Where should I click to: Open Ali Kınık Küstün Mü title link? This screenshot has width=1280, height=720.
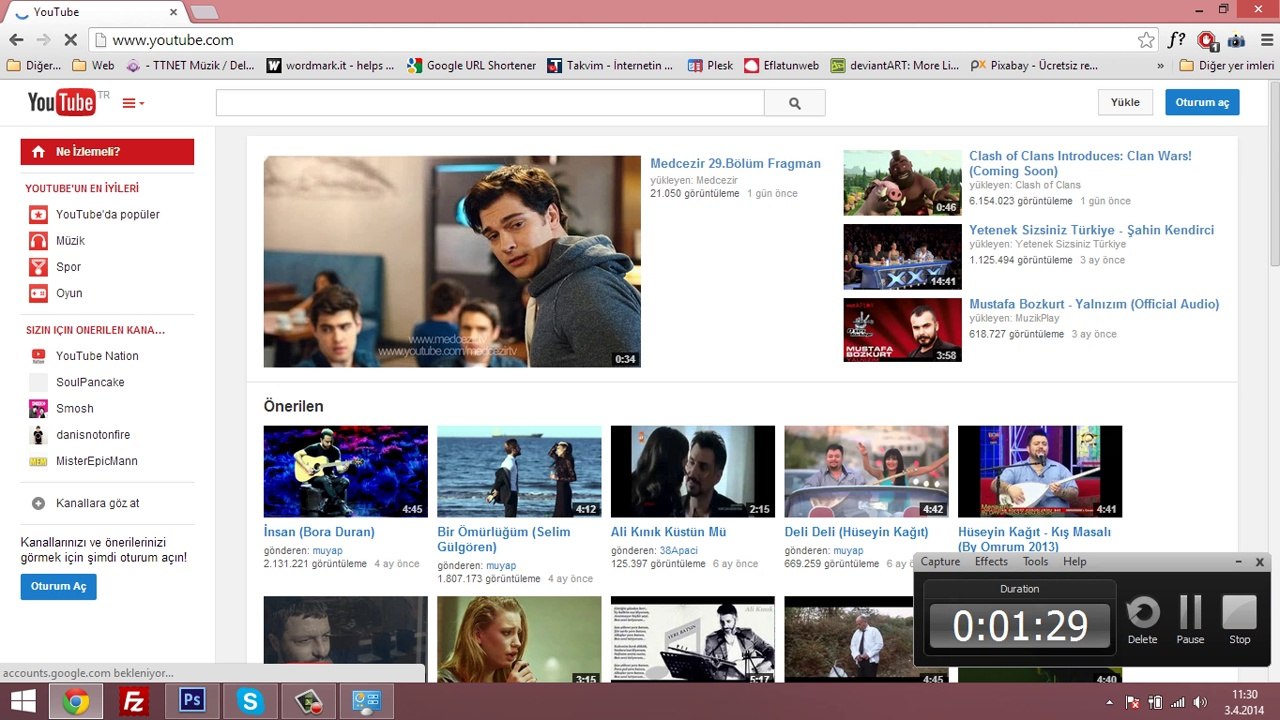pos(669,532)
